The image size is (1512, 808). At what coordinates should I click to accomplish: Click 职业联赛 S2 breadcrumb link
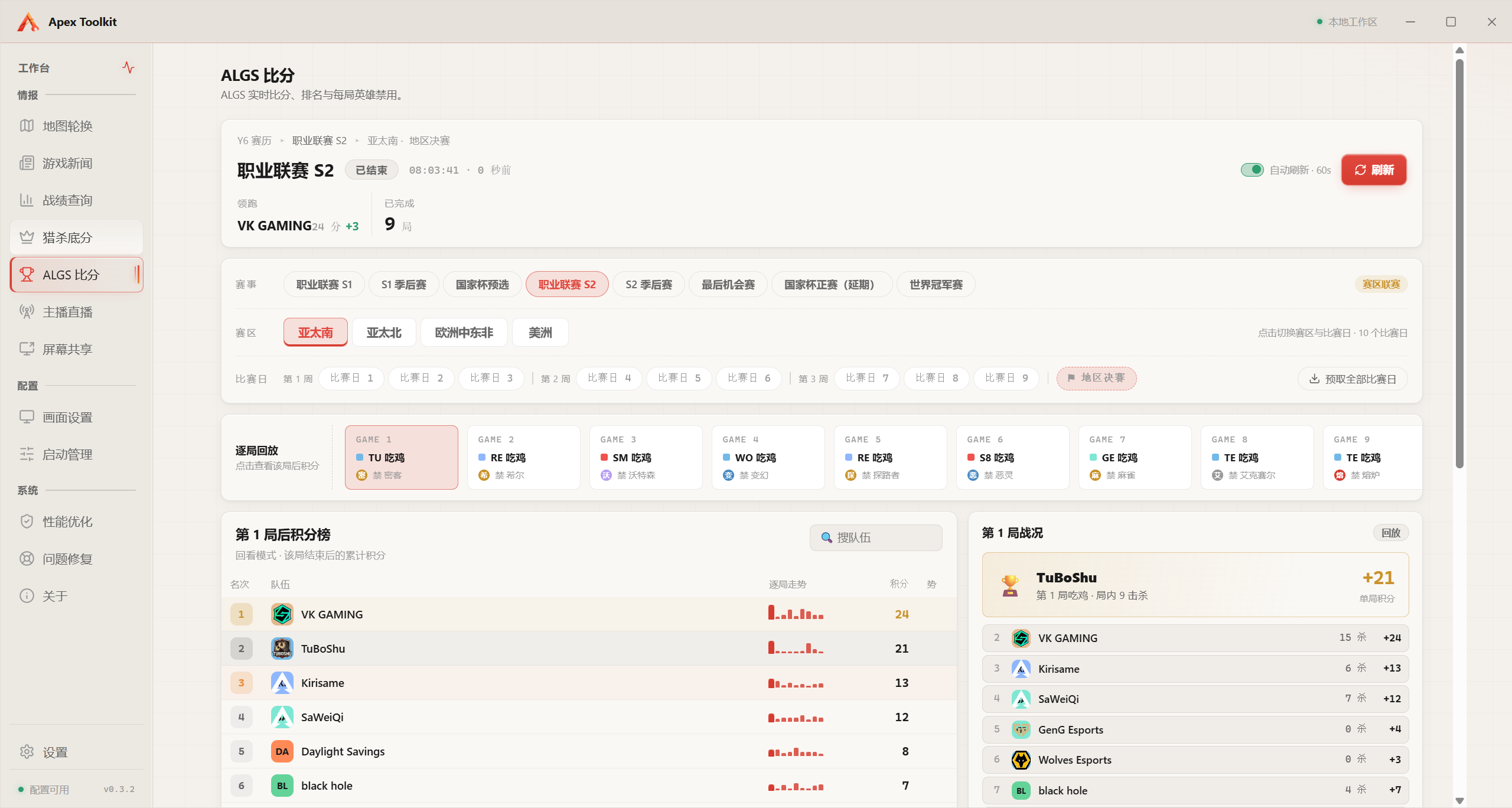click(x=320, y=141)
